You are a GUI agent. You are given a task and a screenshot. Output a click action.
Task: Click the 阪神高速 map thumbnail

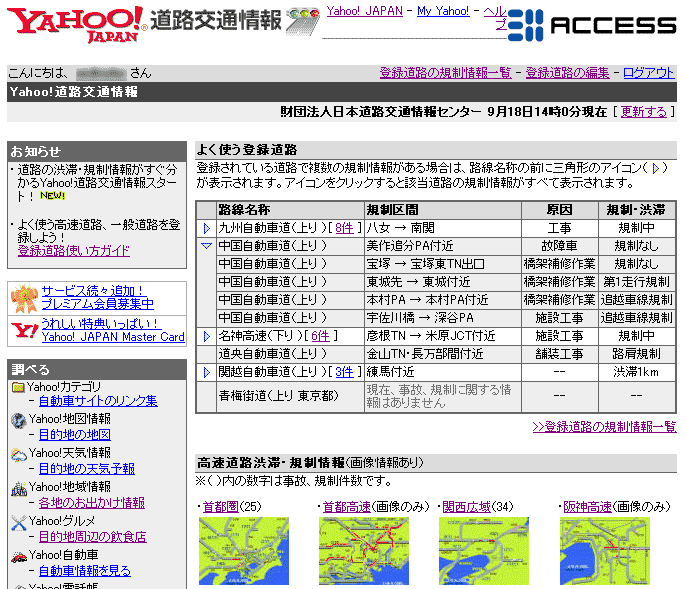[605, 551]
